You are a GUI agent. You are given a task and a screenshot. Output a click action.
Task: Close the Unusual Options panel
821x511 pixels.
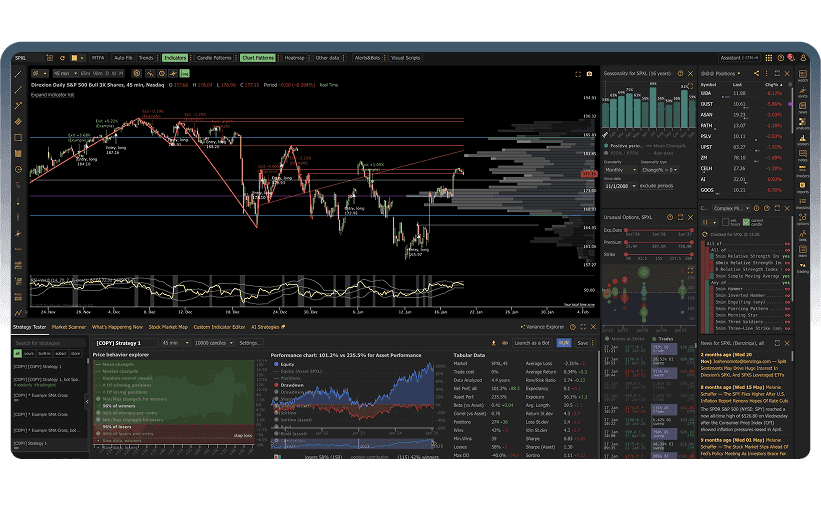click(x=691, y=216)
